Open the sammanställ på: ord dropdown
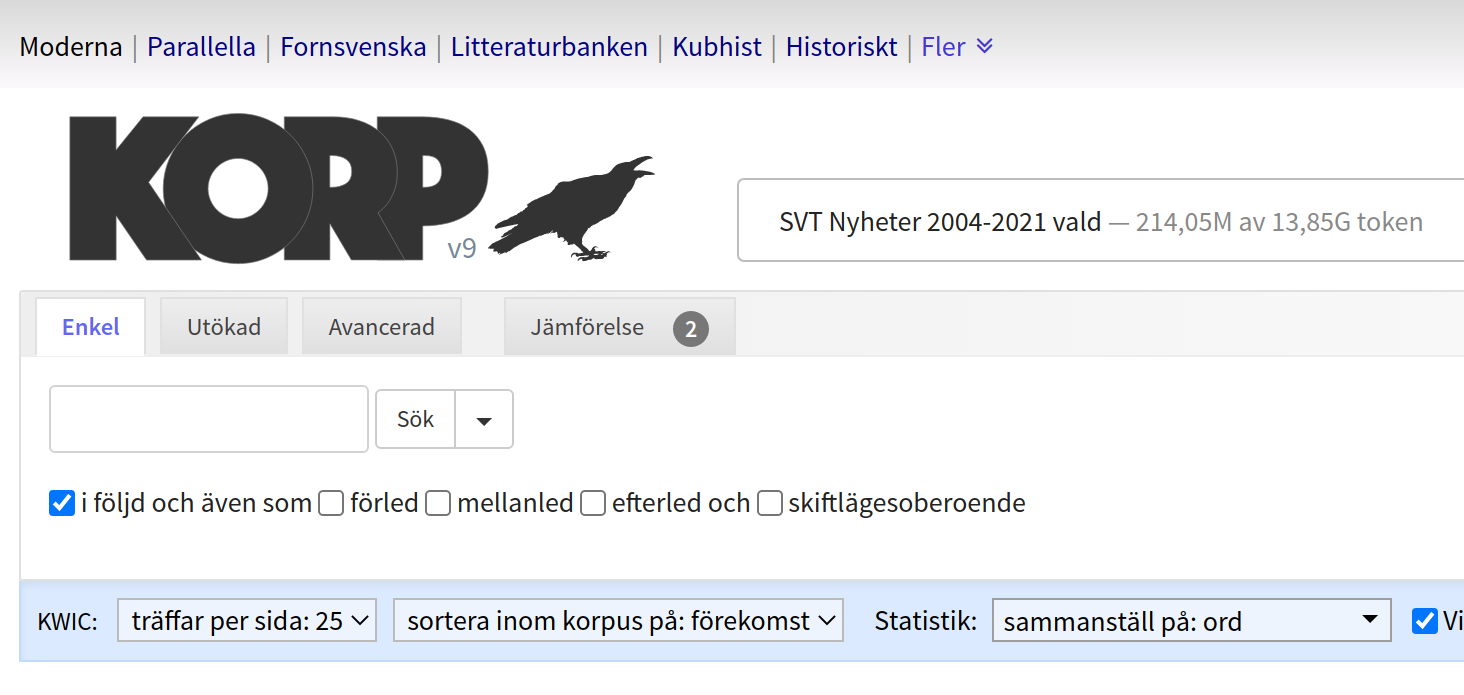 point(1190,620)
